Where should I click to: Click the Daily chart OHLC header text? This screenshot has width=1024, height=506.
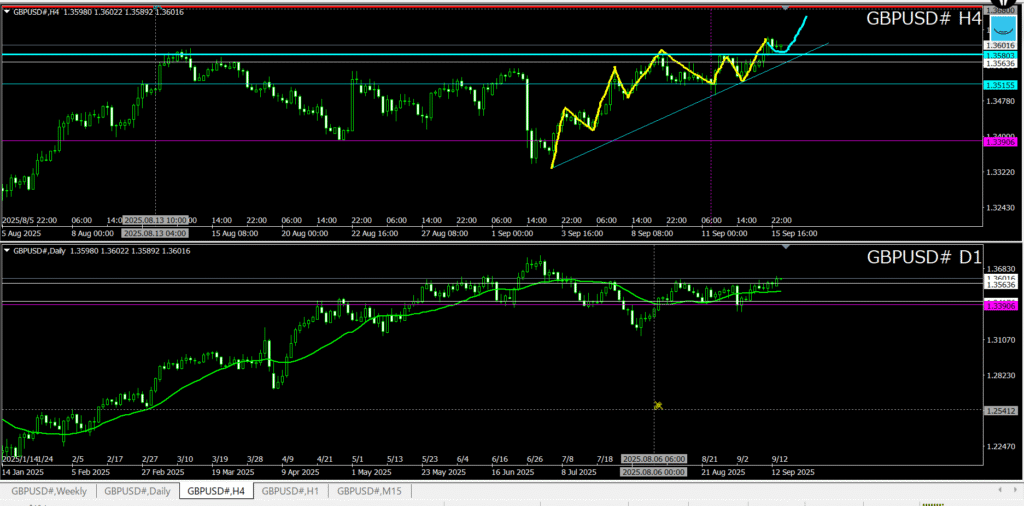(102, 250)
